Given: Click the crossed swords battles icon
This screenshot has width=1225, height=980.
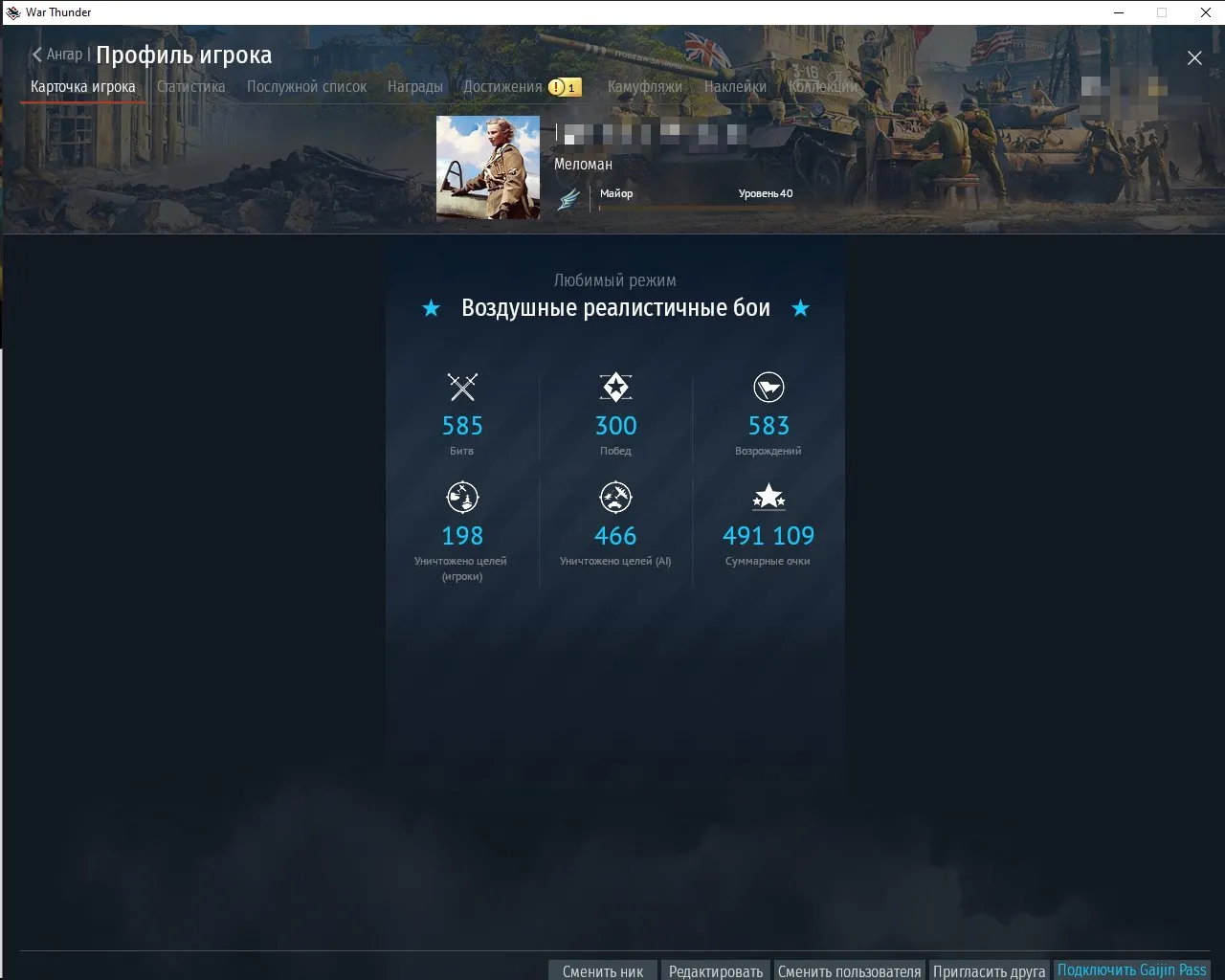Looking at the screenshot, I should [x=462, y=387].
